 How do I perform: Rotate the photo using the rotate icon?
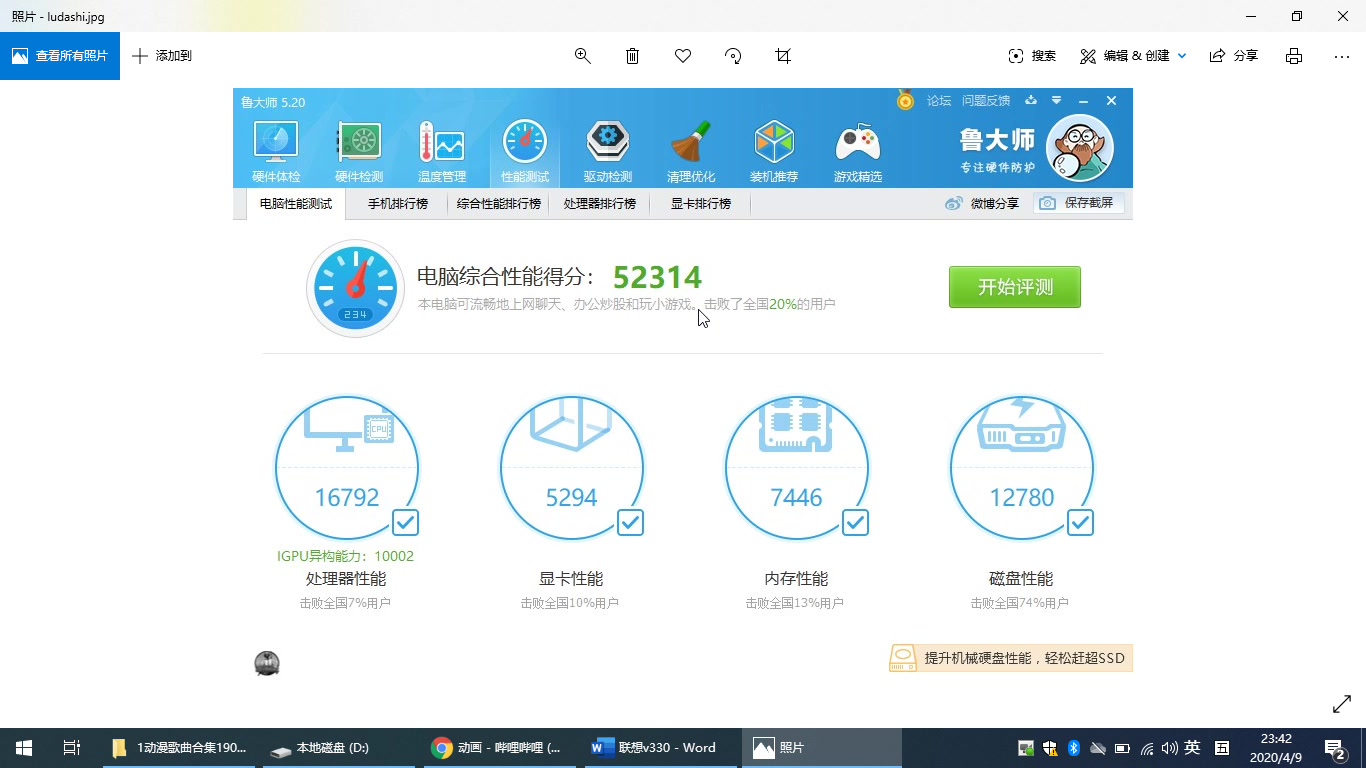pos(733,56)
